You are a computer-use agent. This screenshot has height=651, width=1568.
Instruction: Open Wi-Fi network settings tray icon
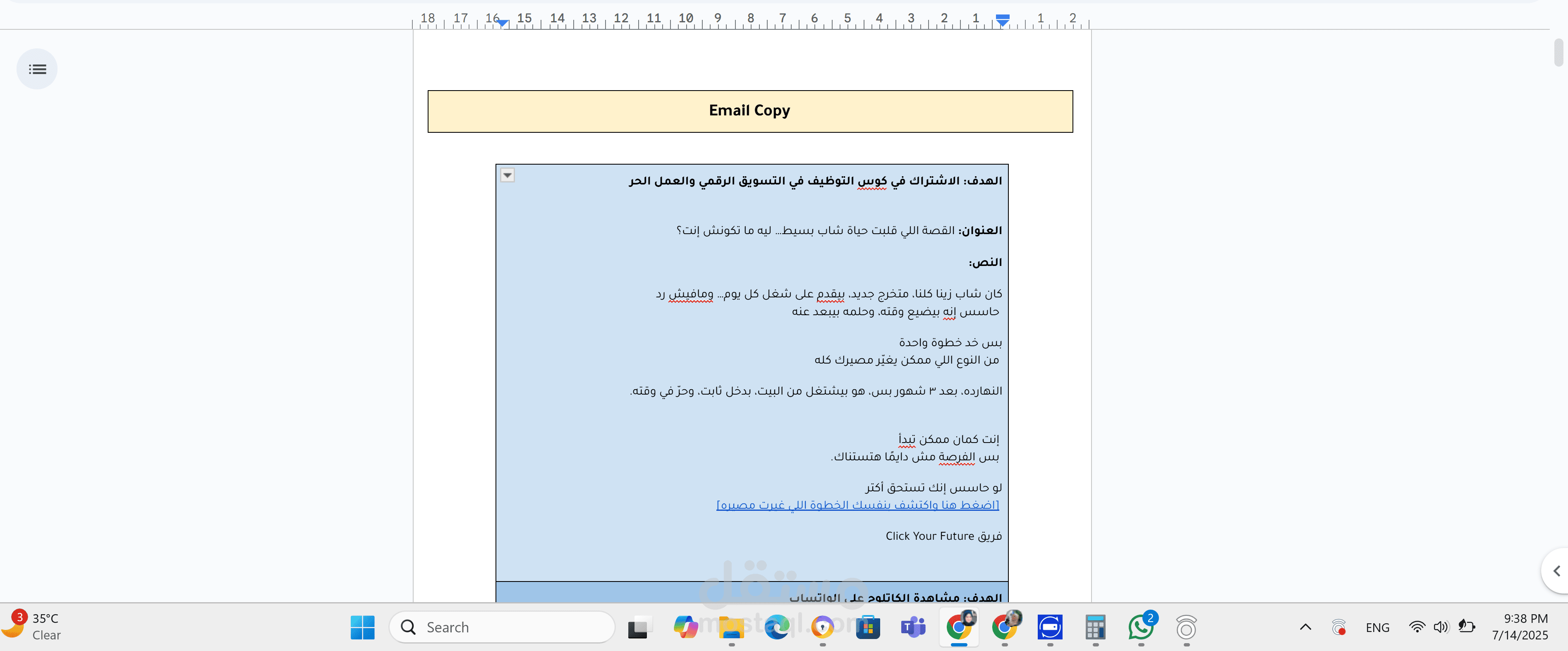click(x=1417, y=627)
